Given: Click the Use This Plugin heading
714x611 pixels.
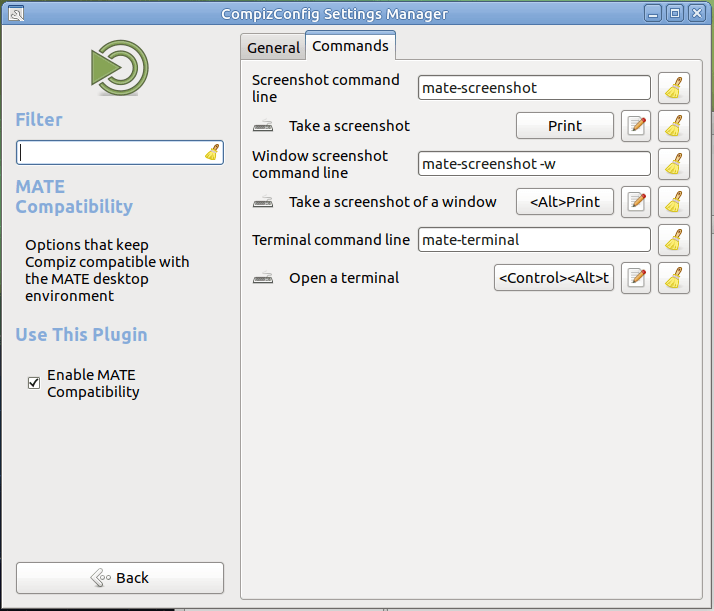Looking at the screenshot, I should (x=82, y=335).
